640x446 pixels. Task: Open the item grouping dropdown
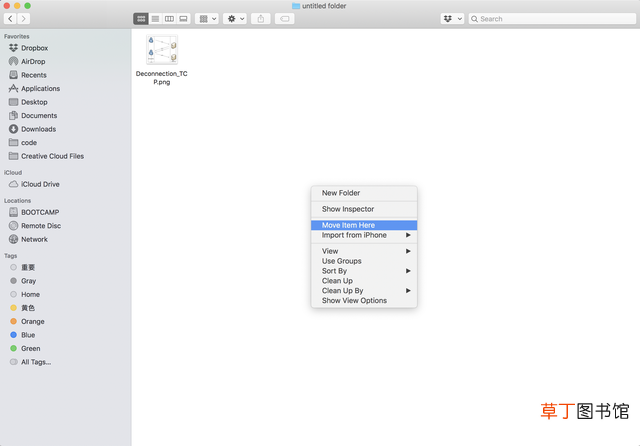pos(207,19)
